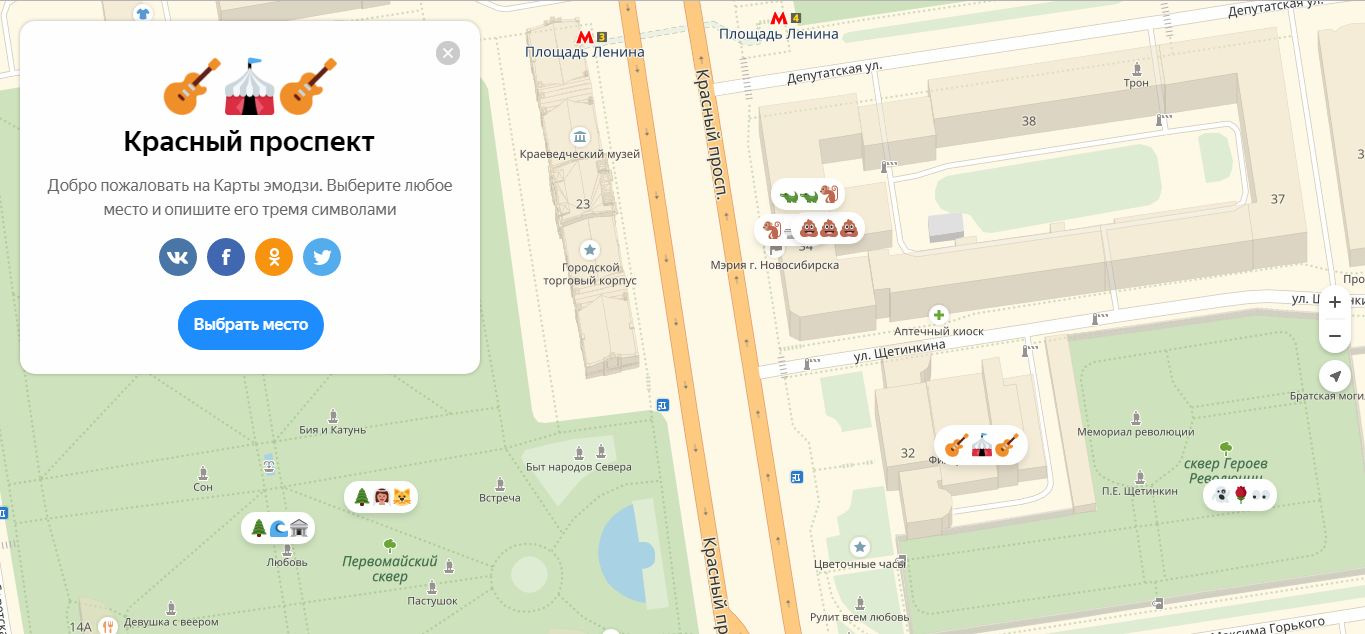This screenshot has height=634, width=1365.
Task: Share via Odnoklassniki icon
Action: 274,257
